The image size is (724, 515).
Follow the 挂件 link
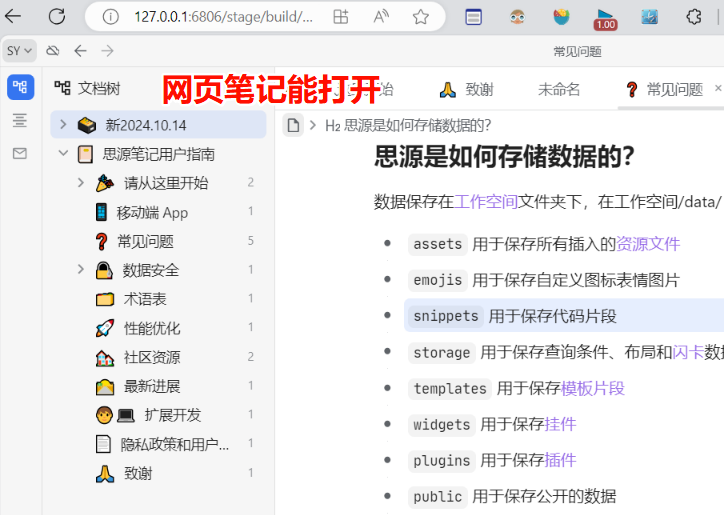560,424
